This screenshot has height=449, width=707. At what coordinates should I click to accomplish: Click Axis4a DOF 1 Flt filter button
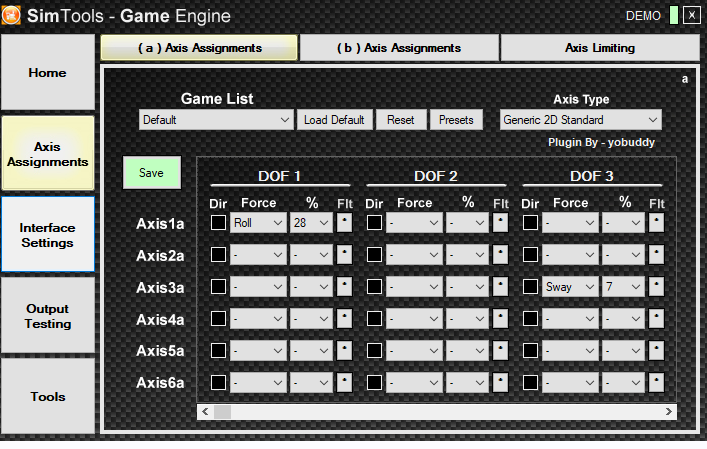344,319
